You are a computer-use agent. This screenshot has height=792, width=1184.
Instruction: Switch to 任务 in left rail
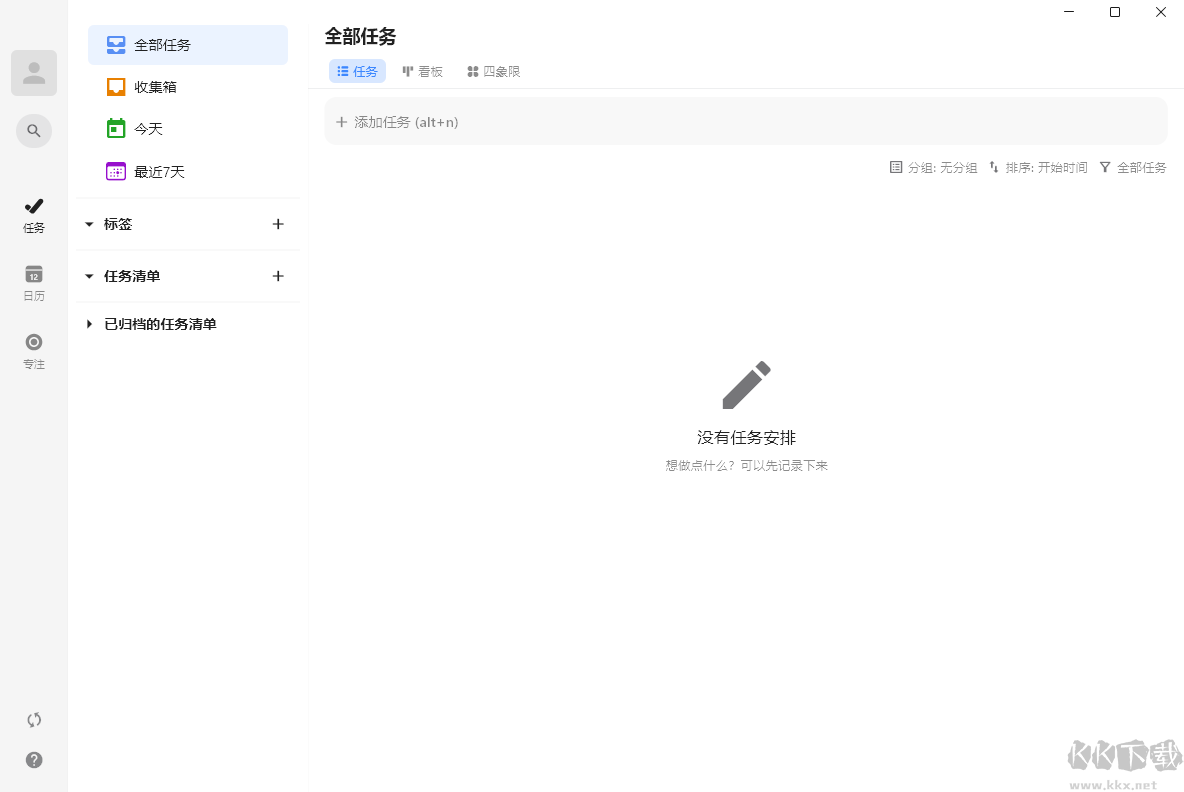34,215
